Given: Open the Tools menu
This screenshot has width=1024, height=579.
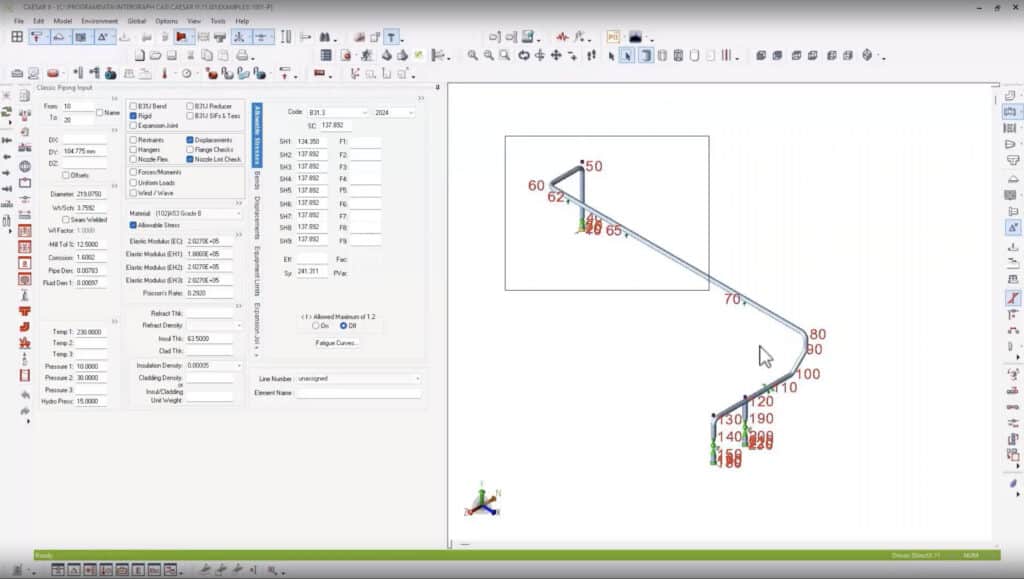Looking at the screenshot, I should click(x=219, y=20).
